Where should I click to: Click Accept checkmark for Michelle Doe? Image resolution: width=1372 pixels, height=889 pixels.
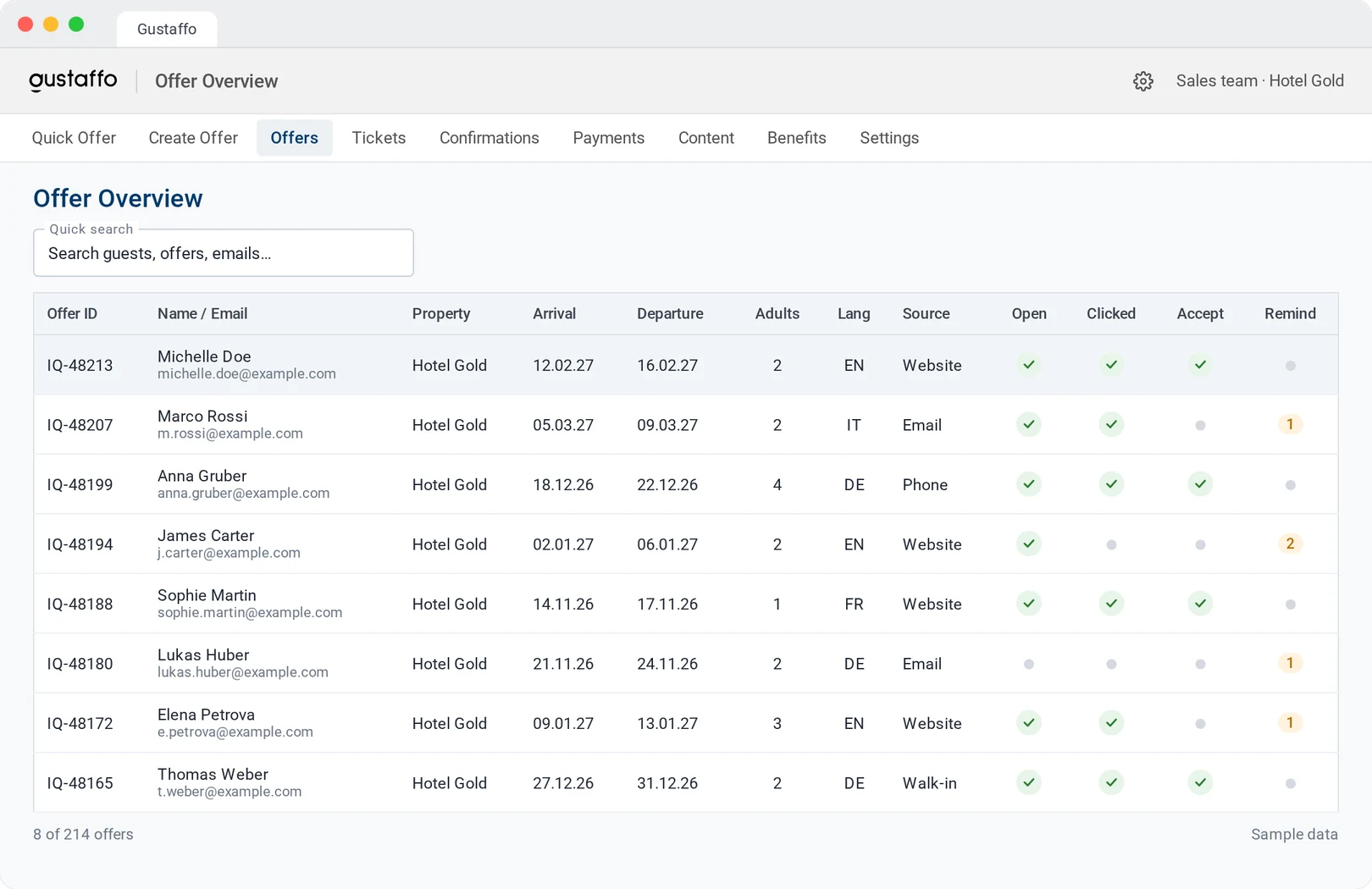(1200, 365)
